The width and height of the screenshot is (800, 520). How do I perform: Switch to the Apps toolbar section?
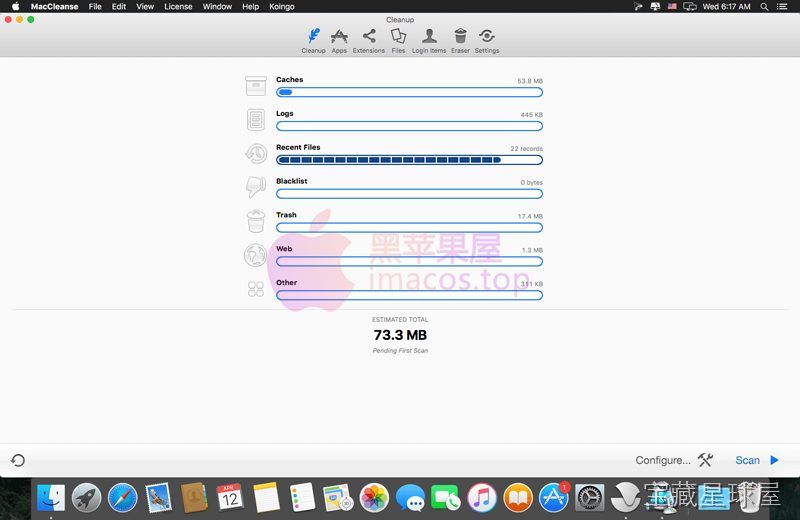click(x=339, y=41)
